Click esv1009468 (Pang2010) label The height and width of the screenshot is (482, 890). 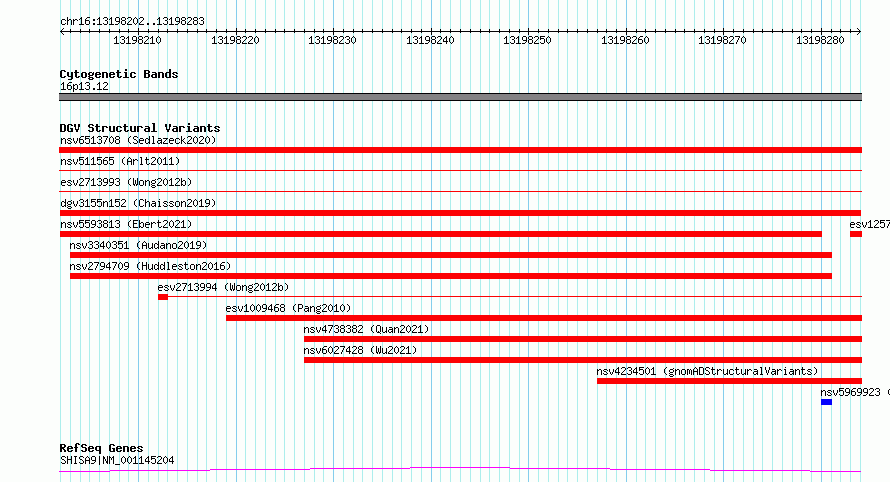pyautogui.click(x=288, y=308)
